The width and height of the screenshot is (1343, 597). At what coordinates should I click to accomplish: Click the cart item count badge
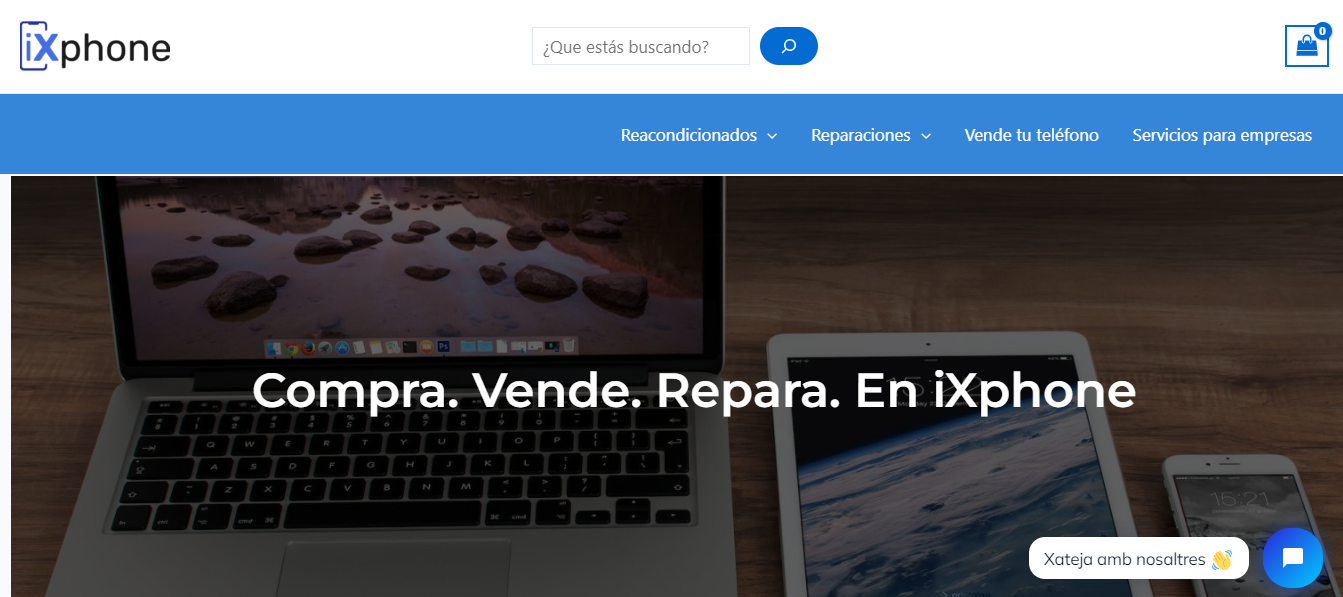[x=1323, y=31]
